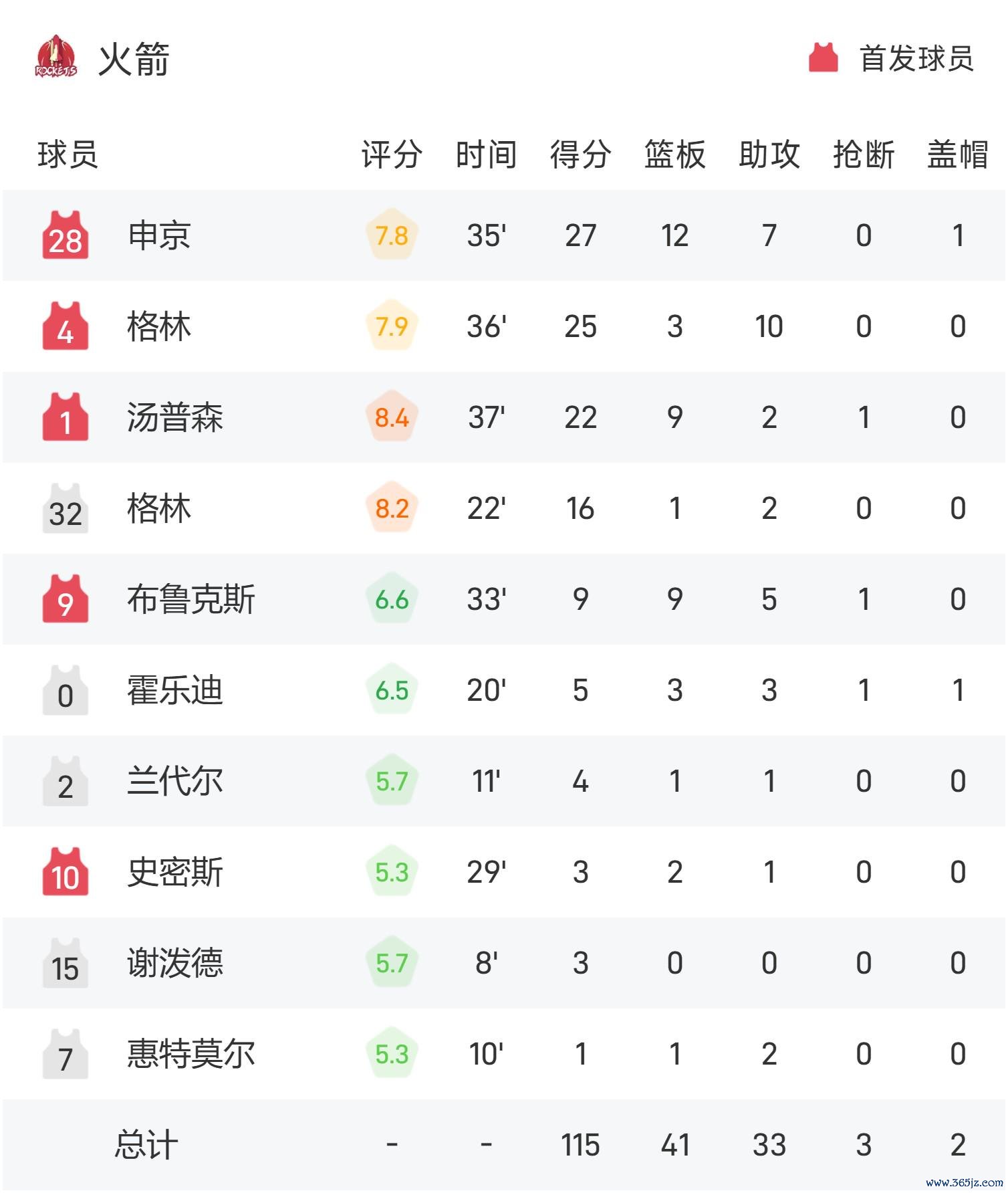Select the red jersey number 4 icon
This screenshot has width=1008, height=1193.
click(66, 326)
